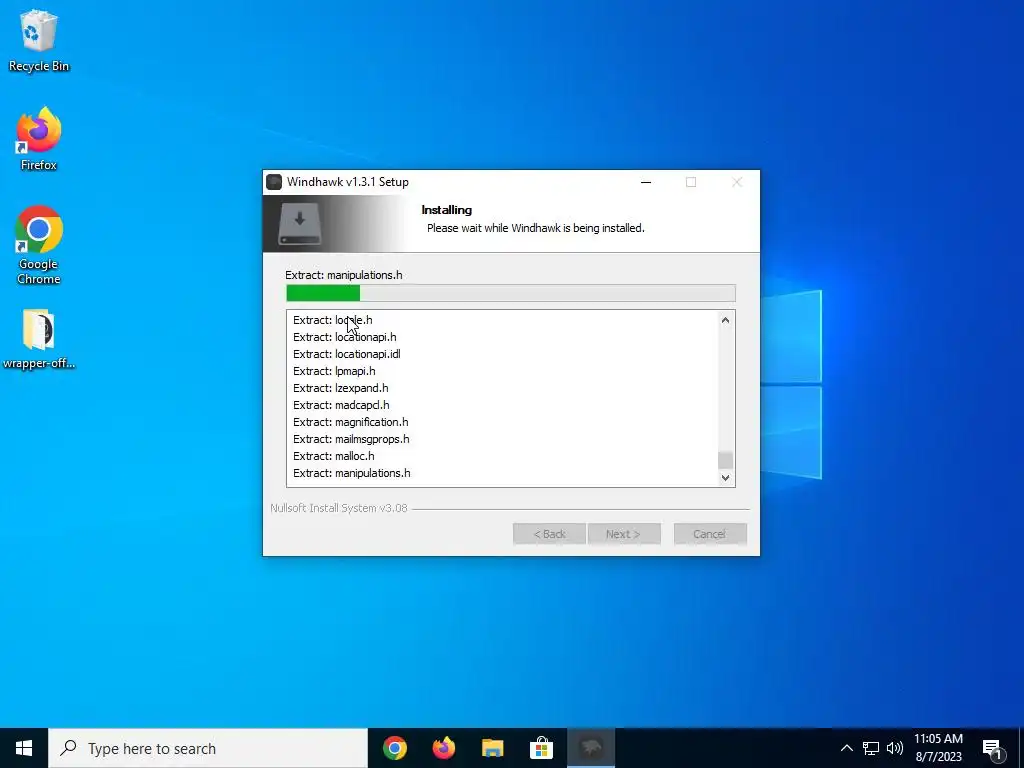The image size is (1024, 768).
Task: Select the 'Extract: malloc.h' log line
Action: [x=334, y=456]
